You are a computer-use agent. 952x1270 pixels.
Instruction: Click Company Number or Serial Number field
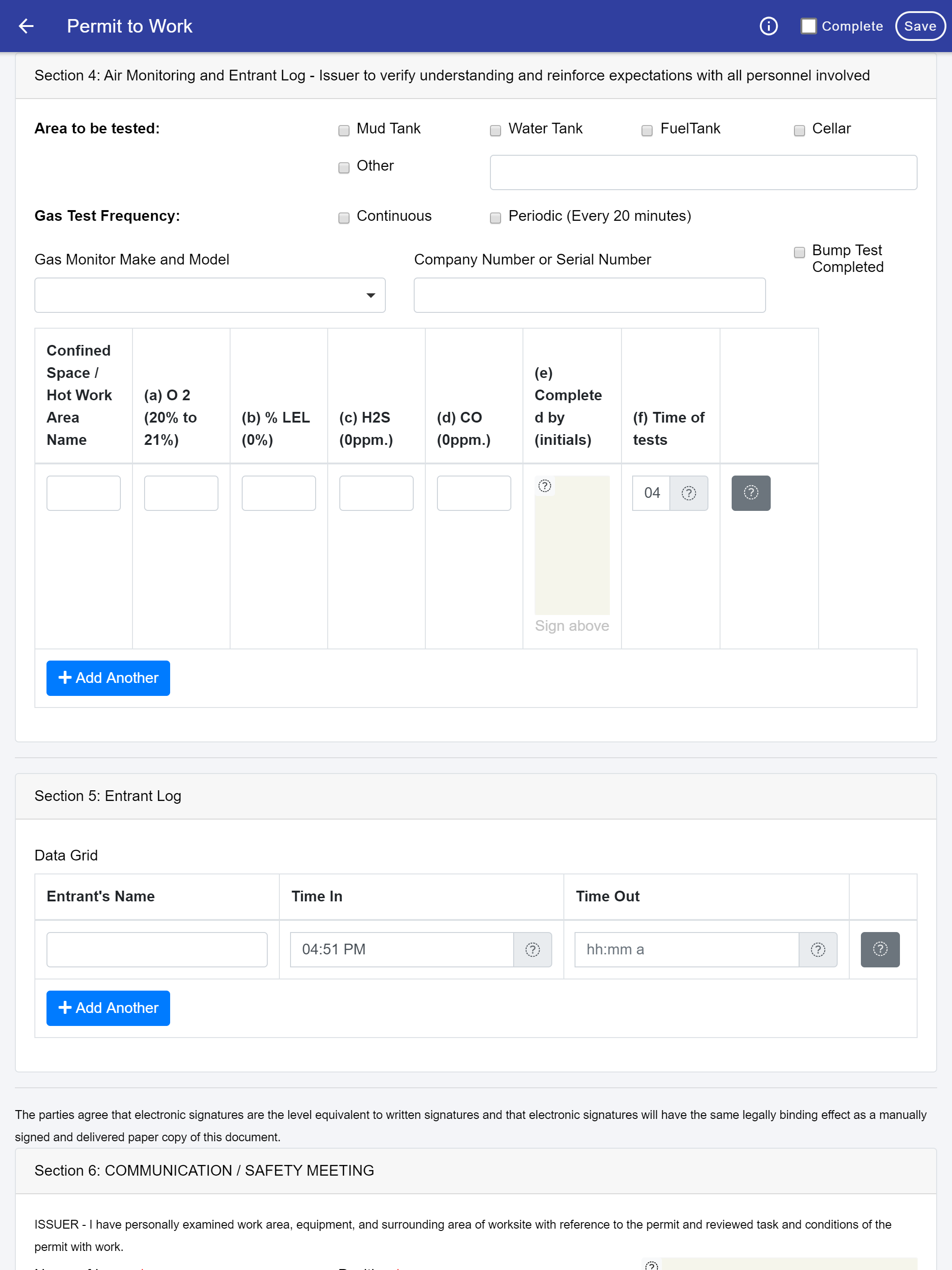pyautogui.click(x=589, y=295)
